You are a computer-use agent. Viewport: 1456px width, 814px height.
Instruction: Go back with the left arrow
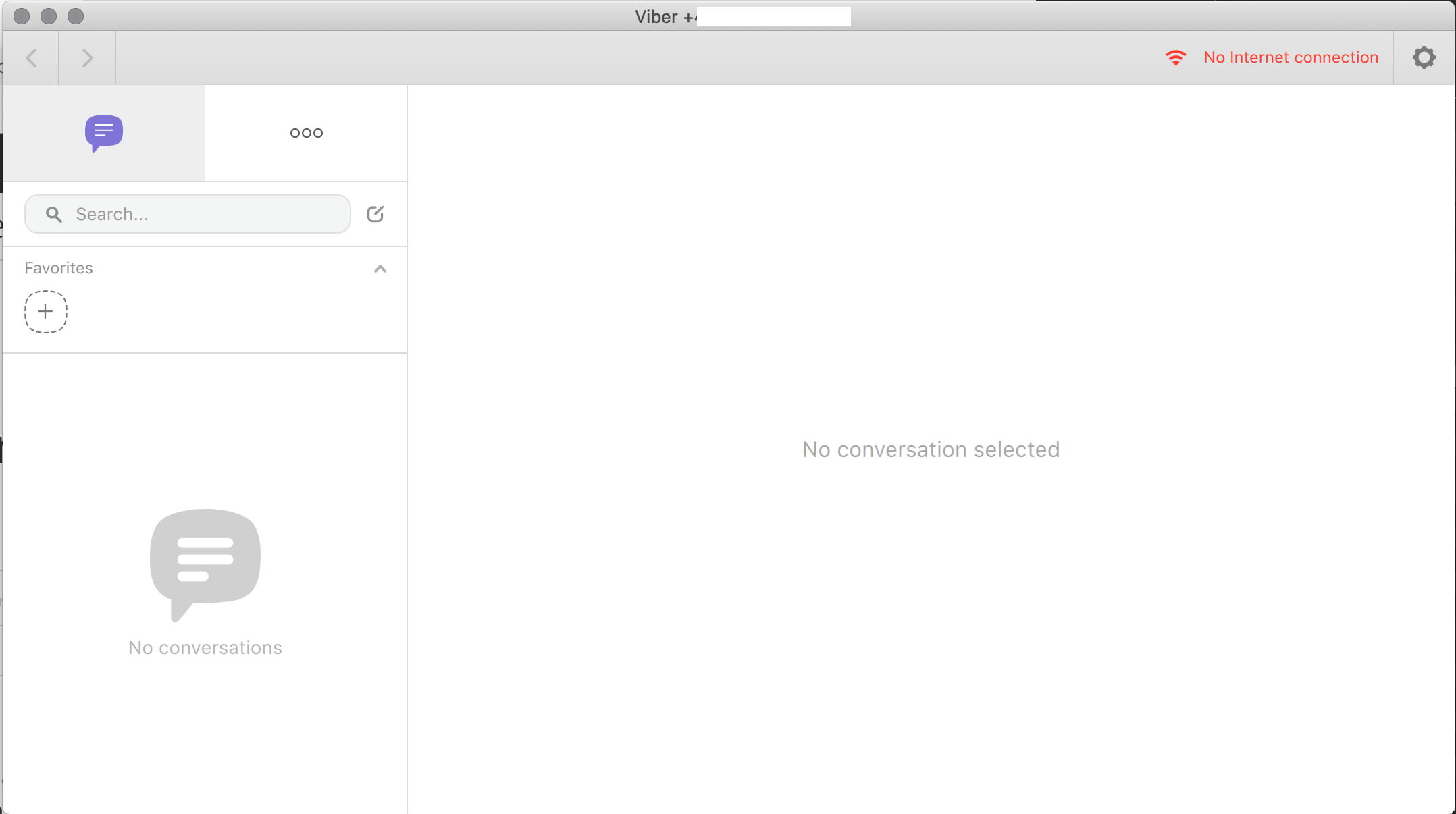pos(31,58)
